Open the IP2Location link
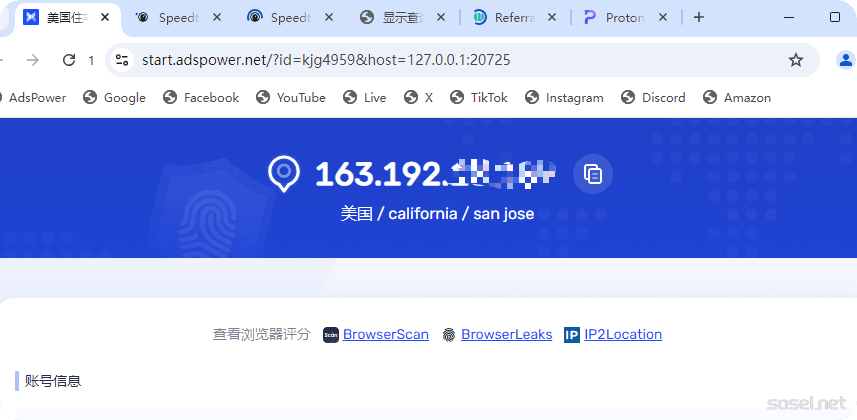Screen dimensions: 857x420 click(x=623, y=335)
